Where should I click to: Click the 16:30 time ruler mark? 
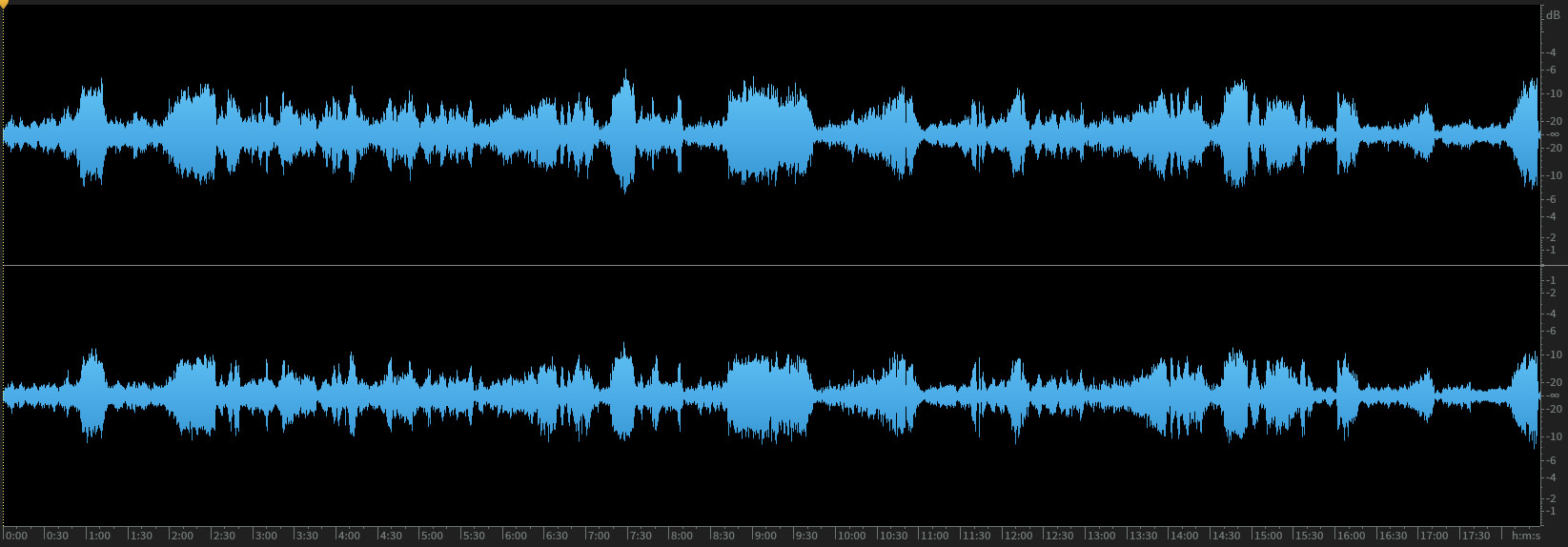1392,536
